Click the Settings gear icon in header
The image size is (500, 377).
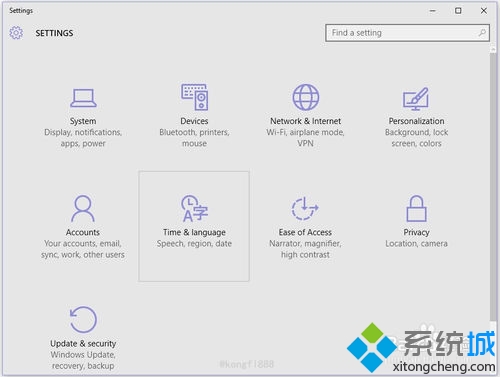pyautogui.click(x=16, y=33)
